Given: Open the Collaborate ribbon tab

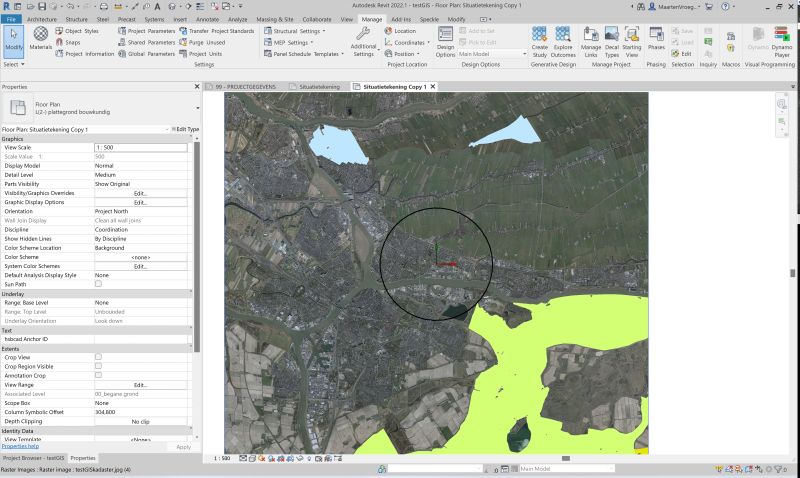Looking at the screenshot, I should click(x=317, y=19).
